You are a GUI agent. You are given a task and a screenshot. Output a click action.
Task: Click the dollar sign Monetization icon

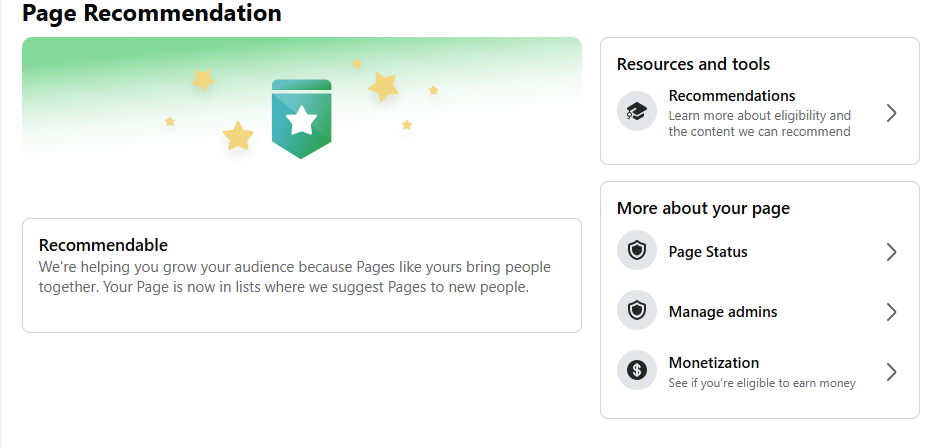[637, 371]
